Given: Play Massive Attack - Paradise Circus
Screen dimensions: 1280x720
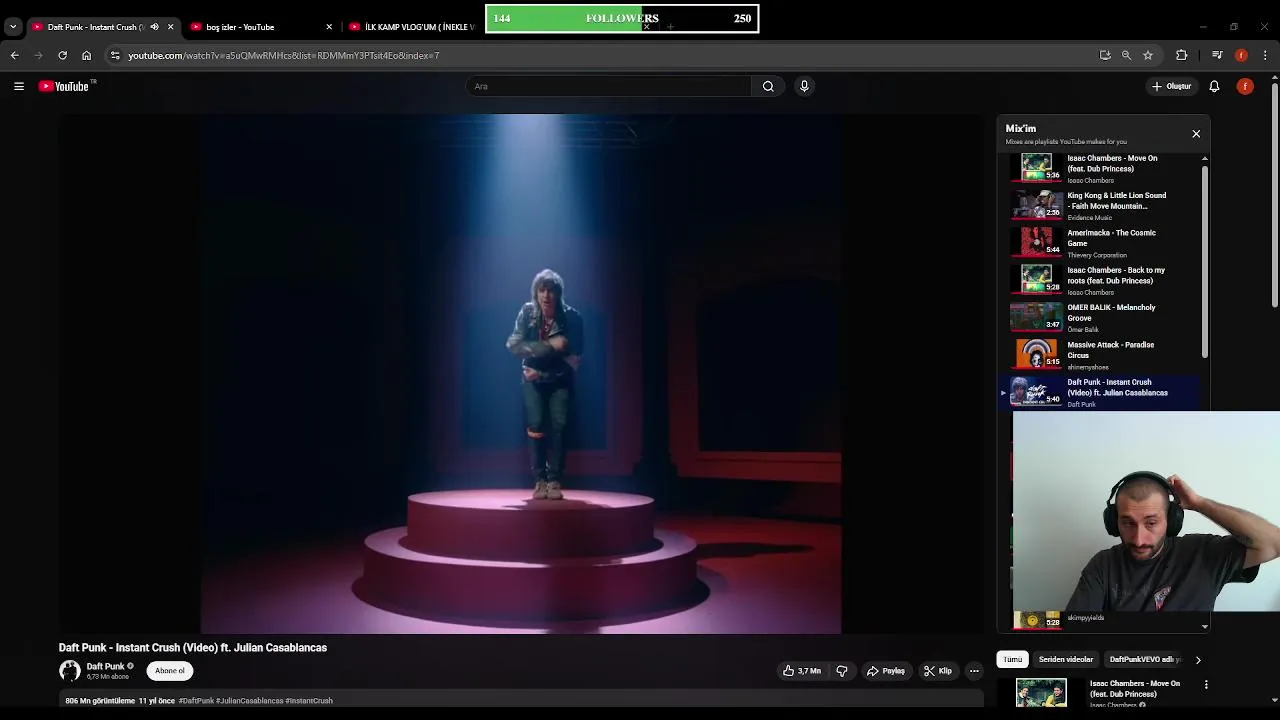Looking at the screenshot, I should 1101,354.
